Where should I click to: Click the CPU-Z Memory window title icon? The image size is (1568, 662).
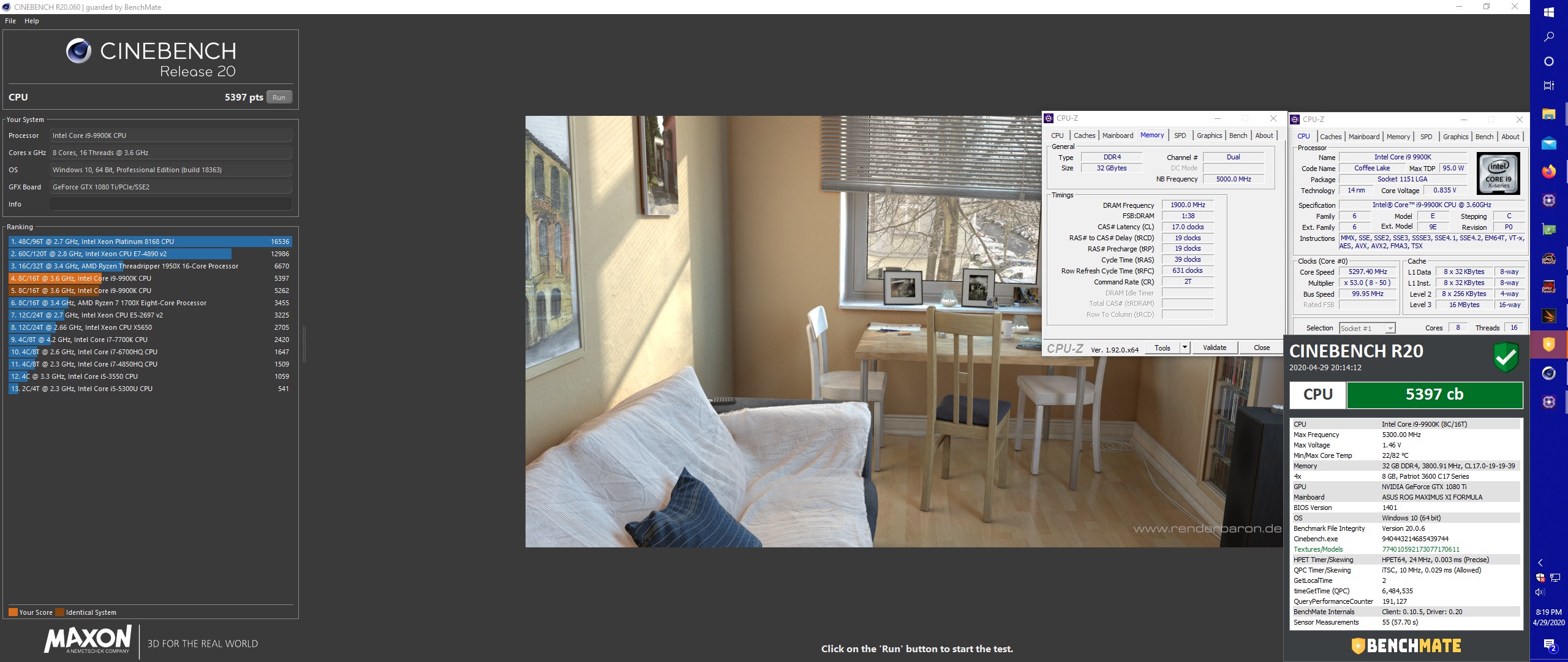pos(1049,118)
